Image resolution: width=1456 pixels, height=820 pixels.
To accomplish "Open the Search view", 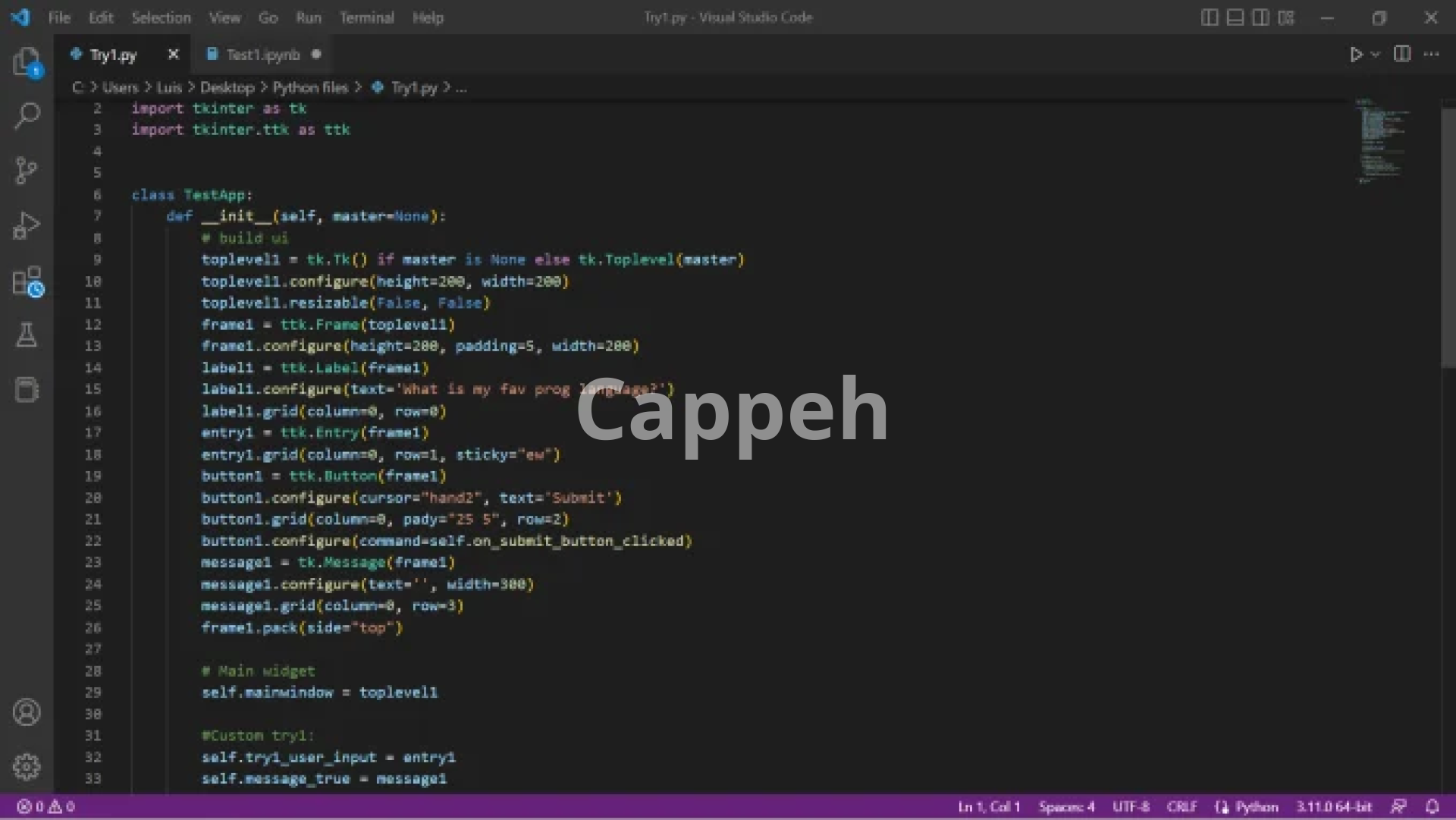I will point(27,116).
